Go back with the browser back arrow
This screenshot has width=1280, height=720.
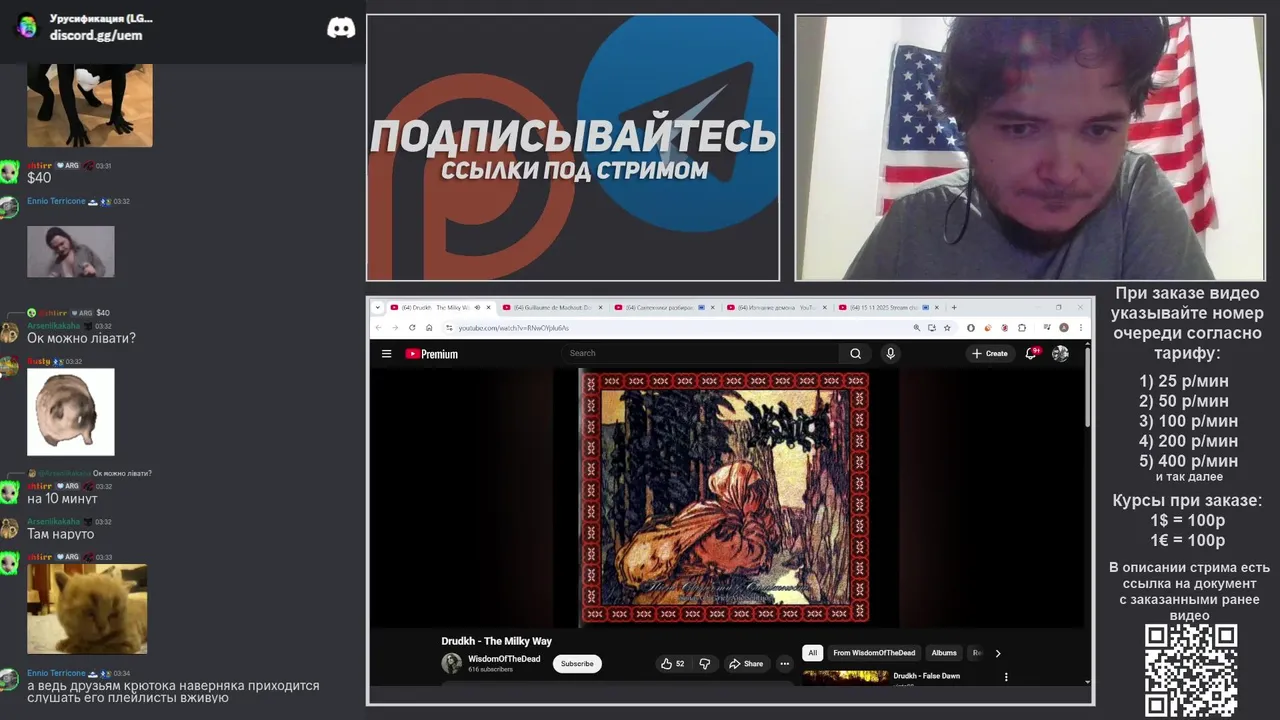(379, 327)
